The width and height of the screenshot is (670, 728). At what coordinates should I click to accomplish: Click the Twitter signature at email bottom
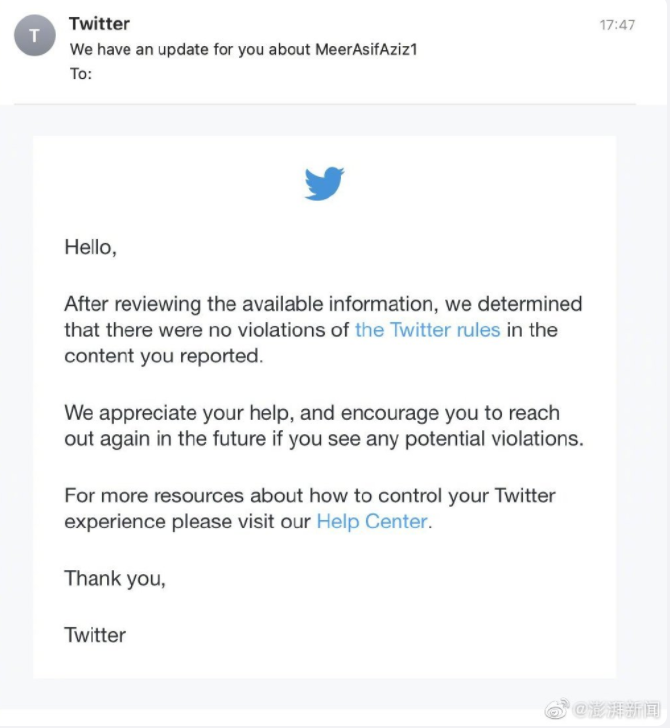tap(95, 634)
